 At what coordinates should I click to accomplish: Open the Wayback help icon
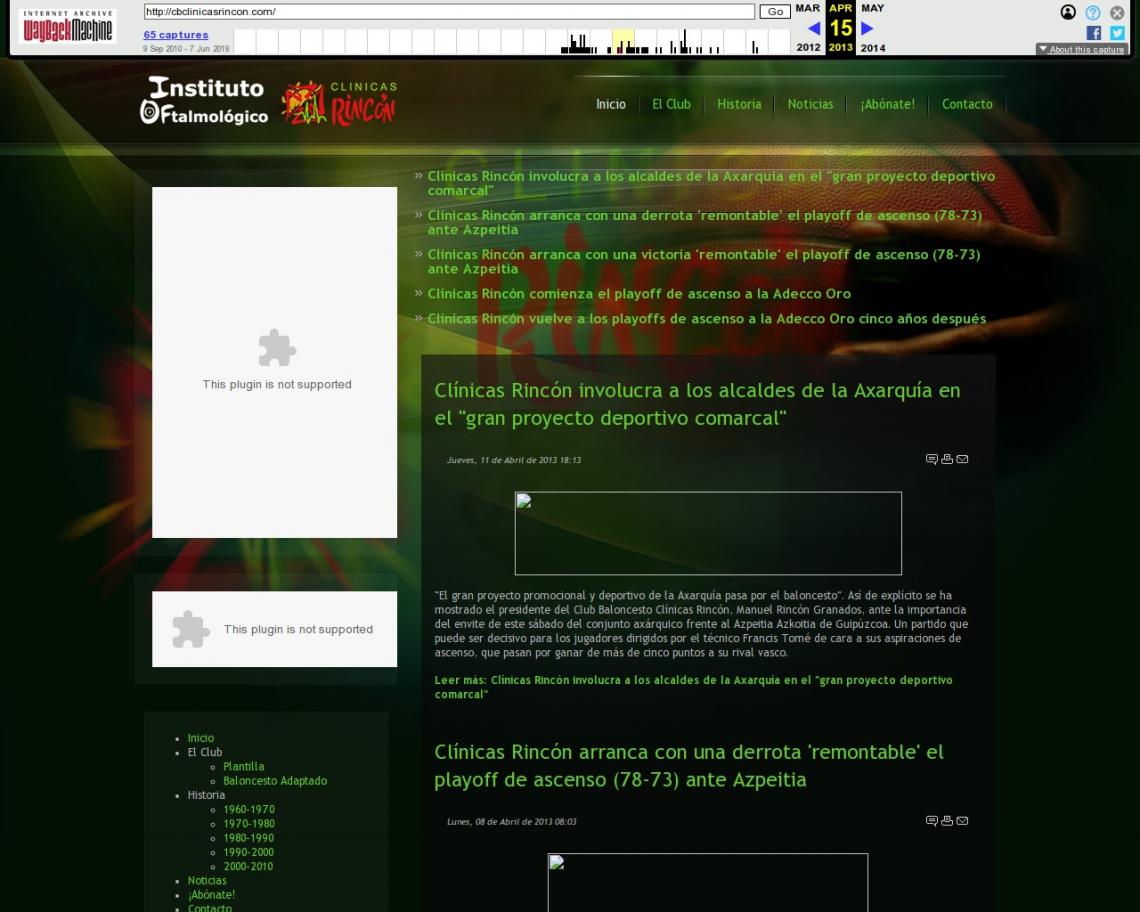[x=1093, y=12]
